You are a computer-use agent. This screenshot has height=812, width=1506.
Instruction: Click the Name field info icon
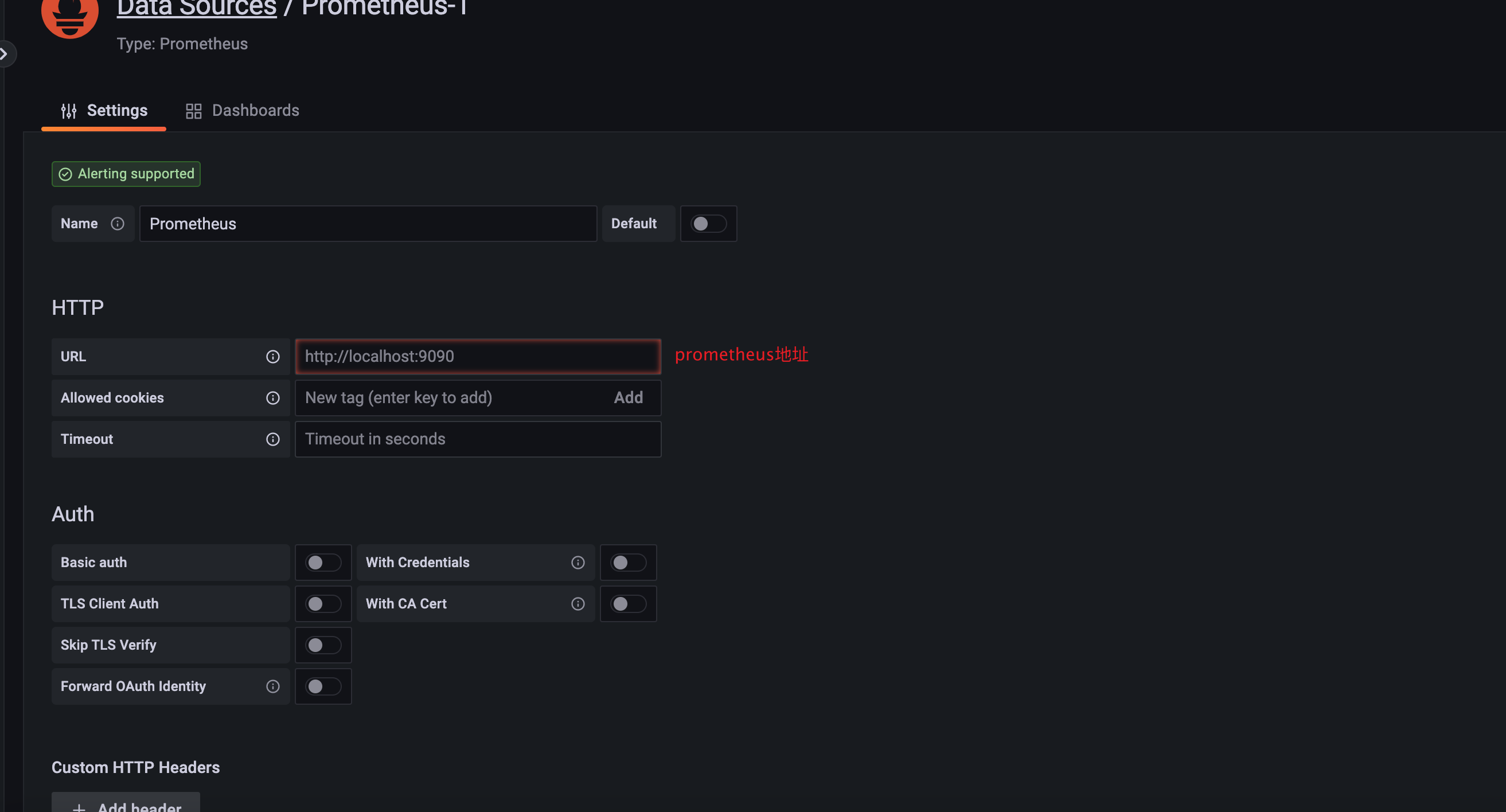[118, 224]
